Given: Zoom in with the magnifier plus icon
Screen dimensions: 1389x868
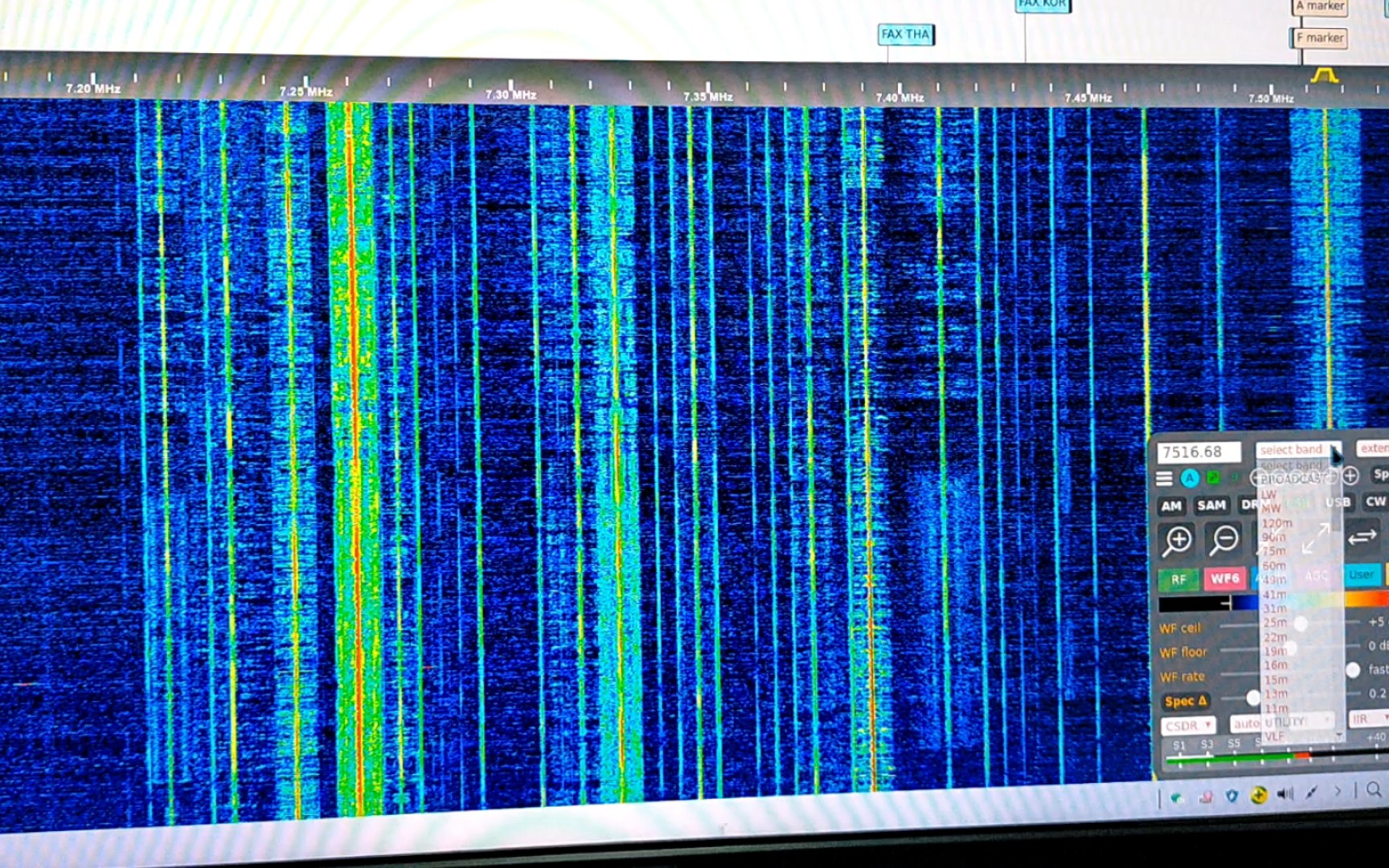Looking at the screenshot, I should click(1178, 540).
